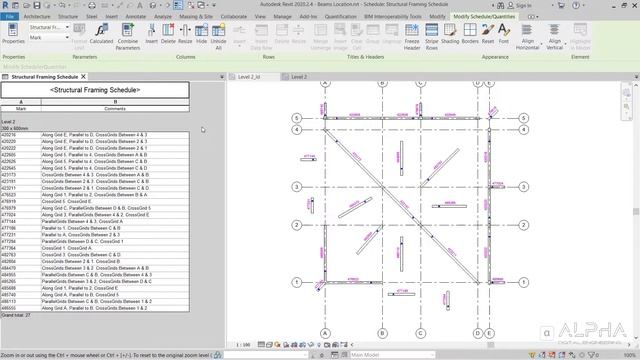Viewport: 640px width, 360px height.
Task: Open the Shading color tool
Action: 450,33
